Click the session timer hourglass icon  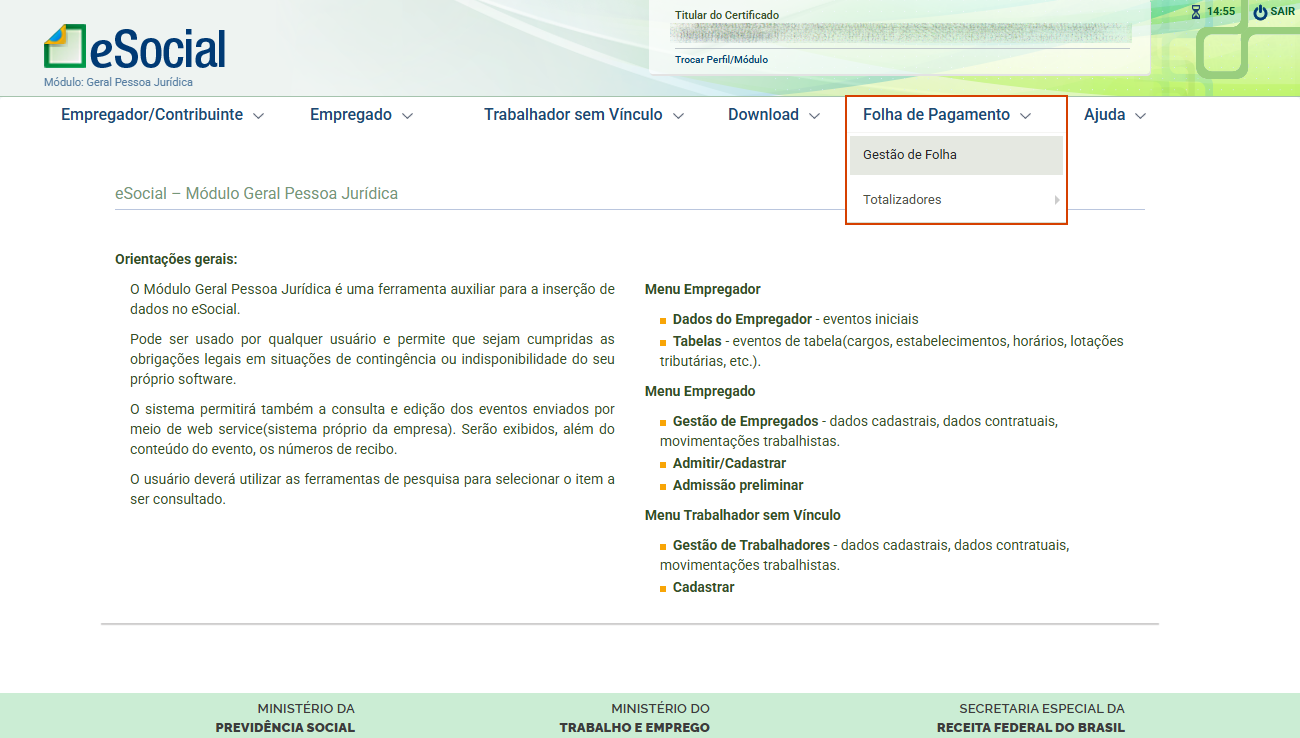tap(1196, 12)
